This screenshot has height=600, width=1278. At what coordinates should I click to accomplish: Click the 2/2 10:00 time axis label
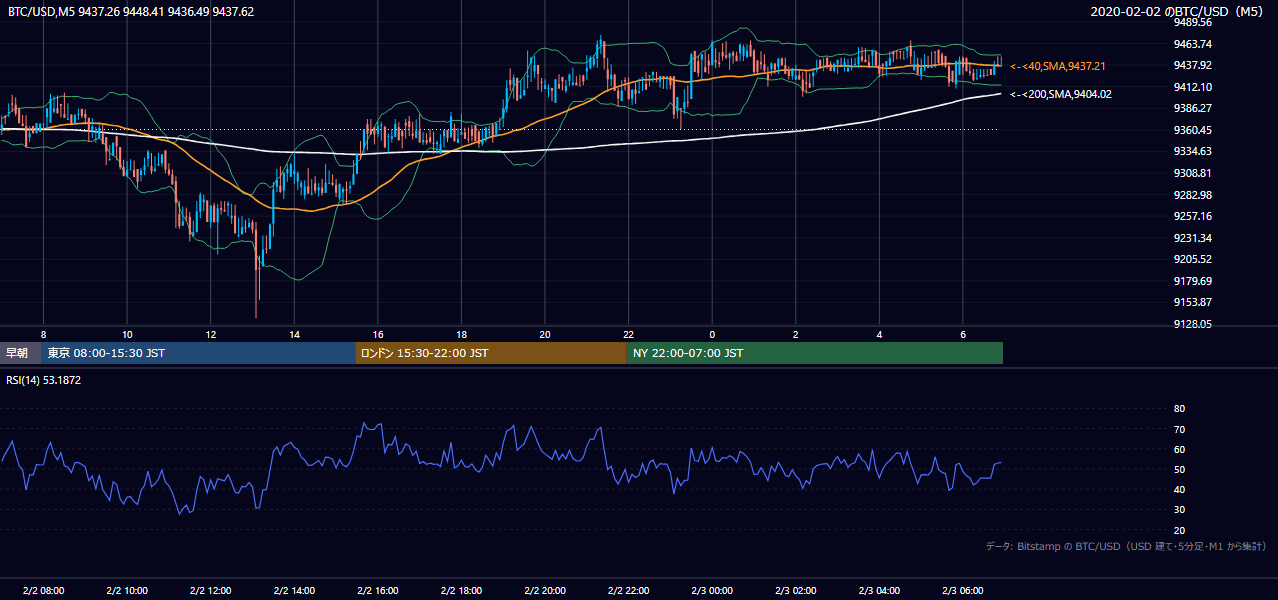tap(127, 591)
